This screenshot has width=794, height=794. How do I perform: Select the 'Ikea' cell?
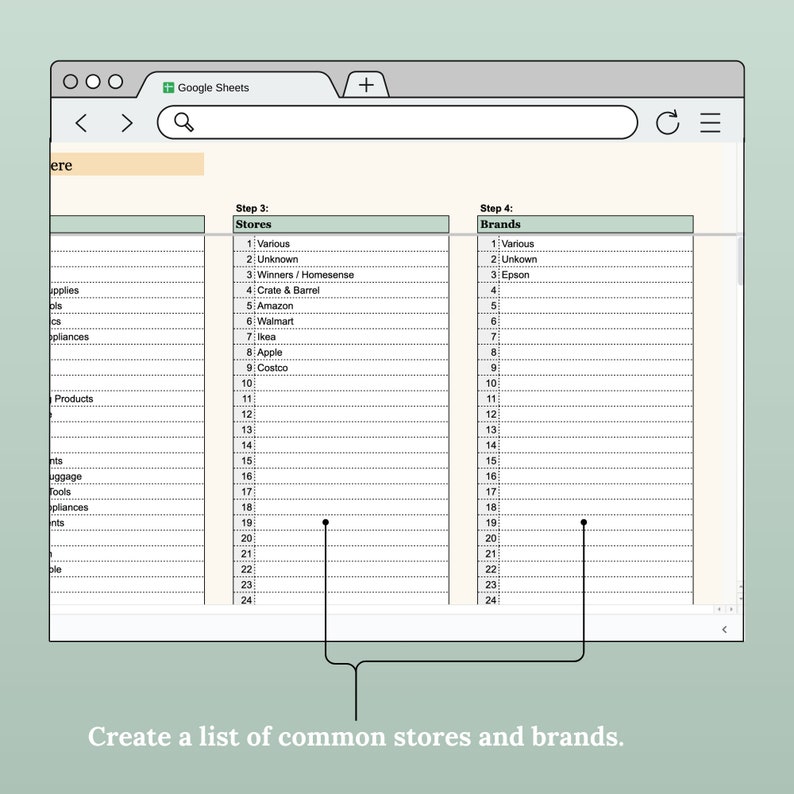(x=351, y=337)
